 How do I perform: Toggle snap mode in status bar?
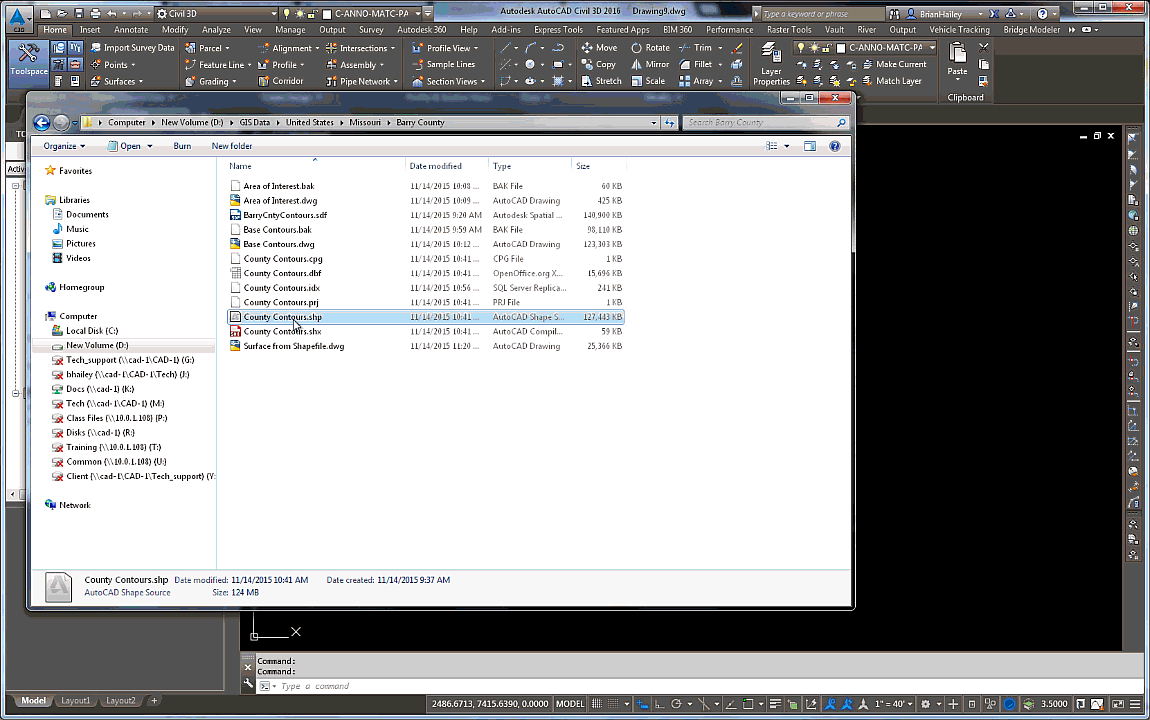(614, 704)
